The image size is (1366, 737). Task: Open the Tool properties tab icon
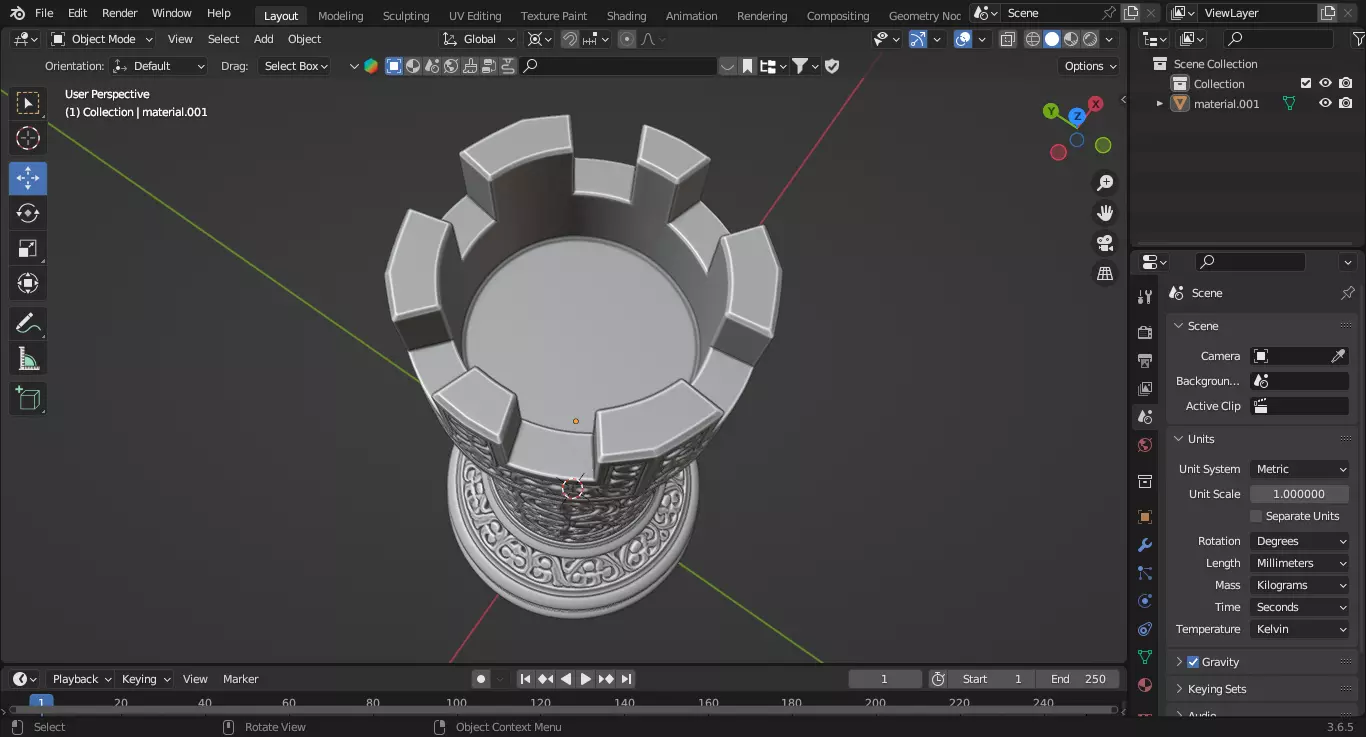tap(1145, 297)
